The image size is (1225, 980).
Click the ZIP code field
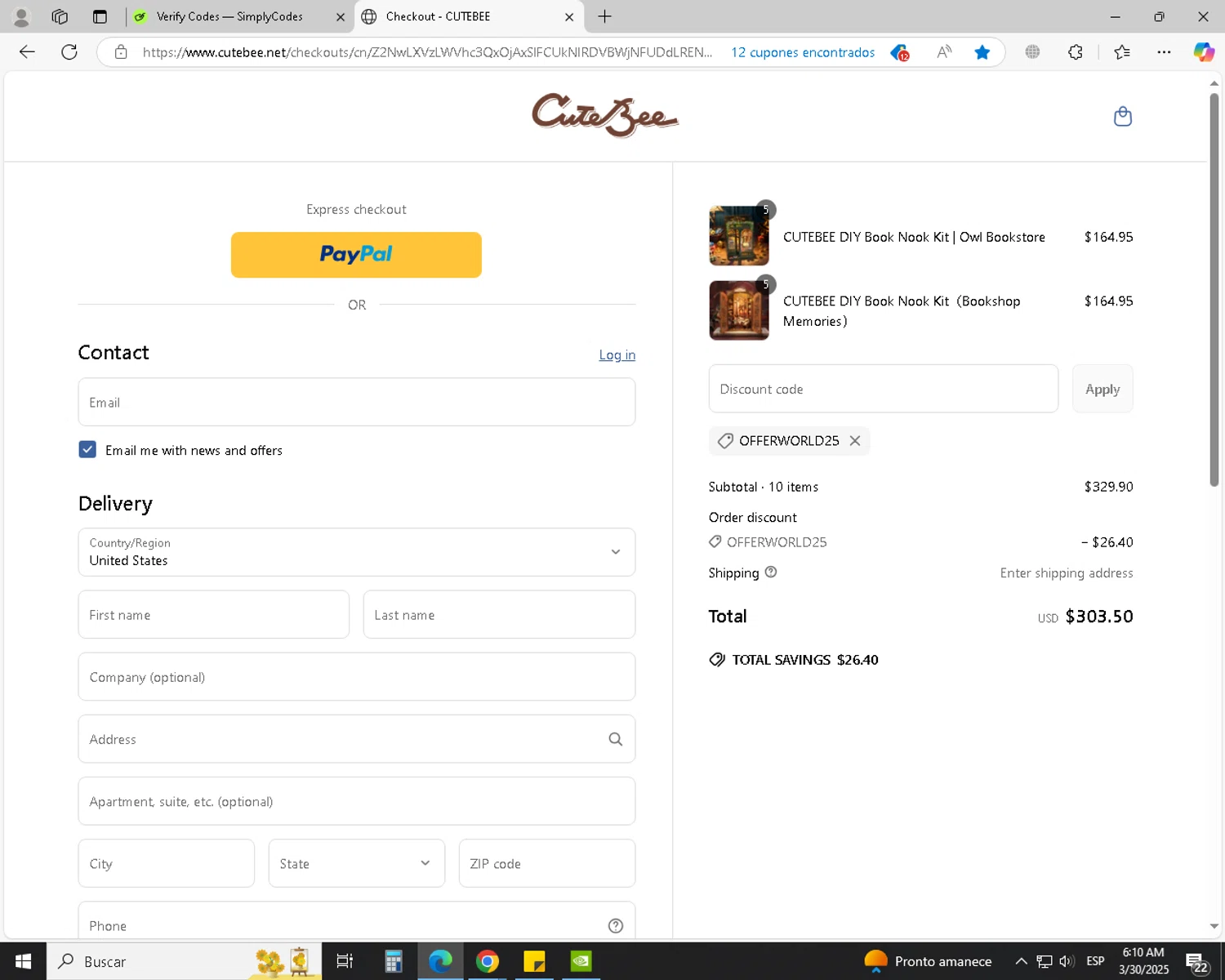tap(547, 863)
